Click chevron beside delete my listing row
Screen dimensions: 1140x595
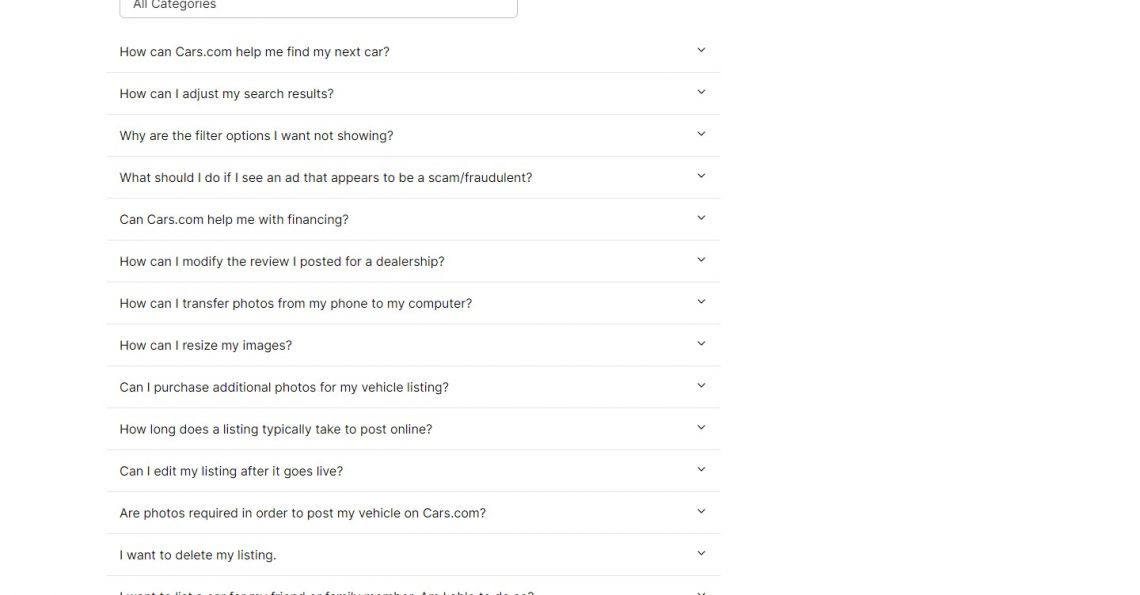click(701, 554)
